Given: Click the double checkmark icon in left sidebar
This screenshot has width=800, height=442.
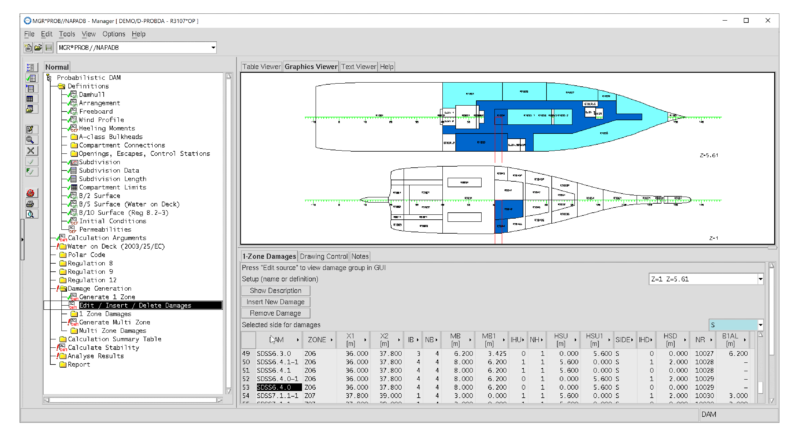Looking at the screenshot, I should (x=31, y=171).
